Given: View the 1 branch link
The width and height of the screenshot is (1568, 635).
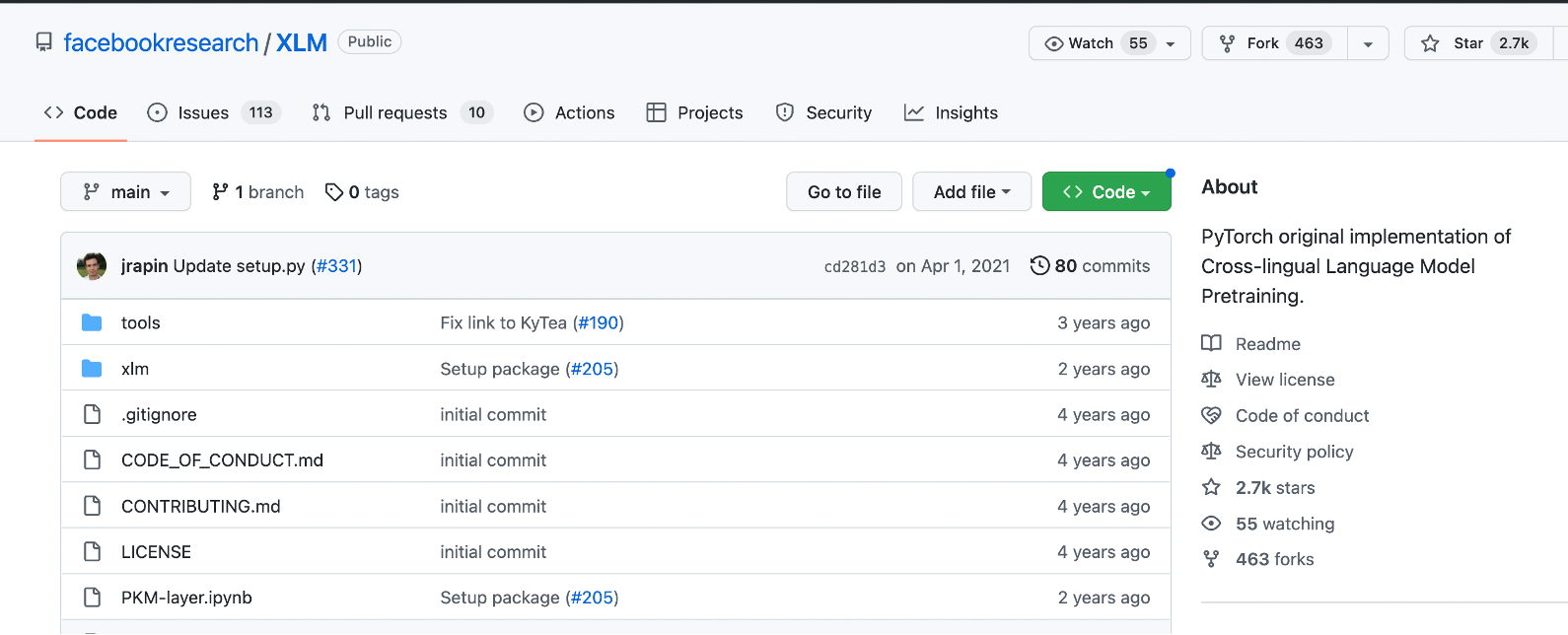Looking at the screenshot, I should [x=258, y=192].
